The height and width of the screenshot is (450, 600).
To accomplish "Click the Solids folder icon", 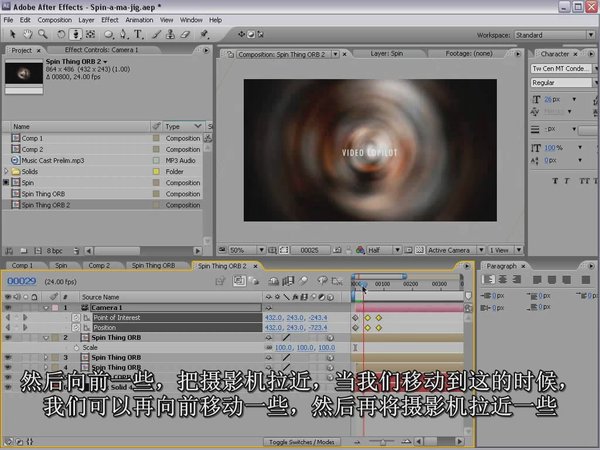I will click(15, 171).
